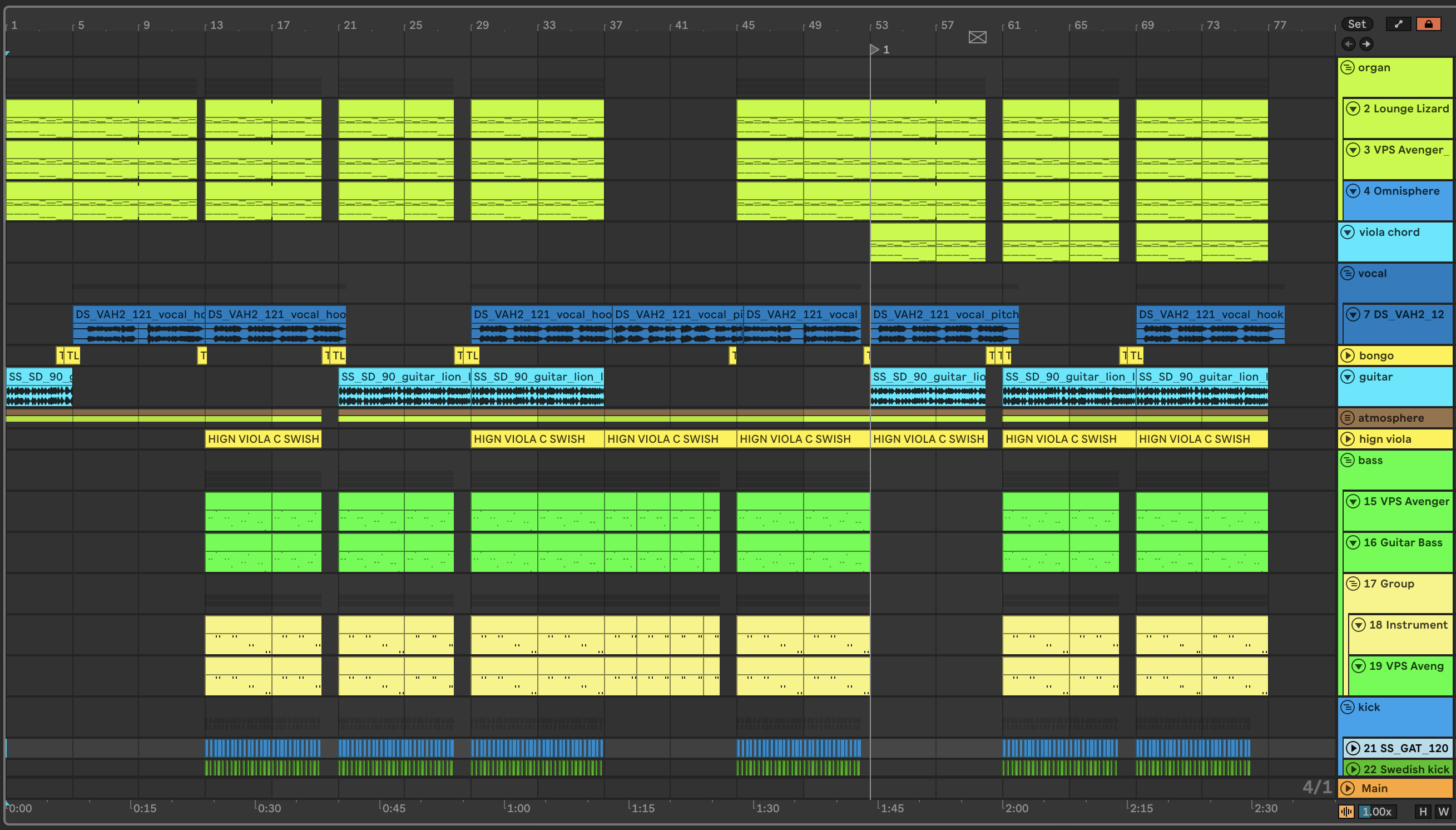Fold the organ group track

[1347, 67]
